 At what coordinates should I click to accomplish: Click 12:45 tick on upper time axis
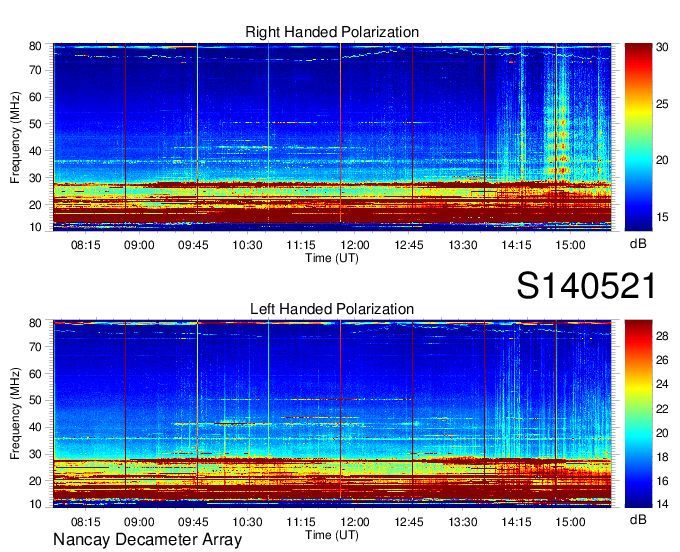(409, 245)
